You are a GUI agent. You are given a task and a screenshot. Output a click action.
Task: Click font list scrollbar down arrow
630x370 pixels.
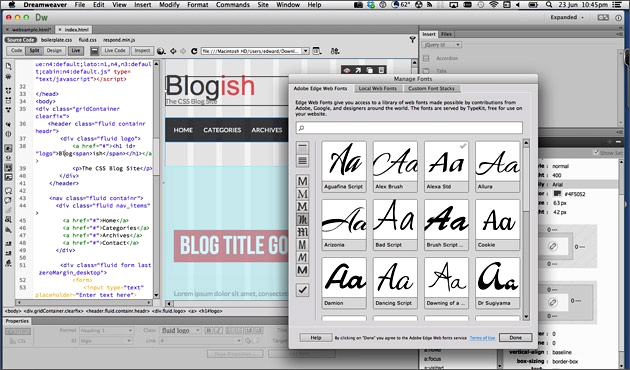(x=526, y=317)
